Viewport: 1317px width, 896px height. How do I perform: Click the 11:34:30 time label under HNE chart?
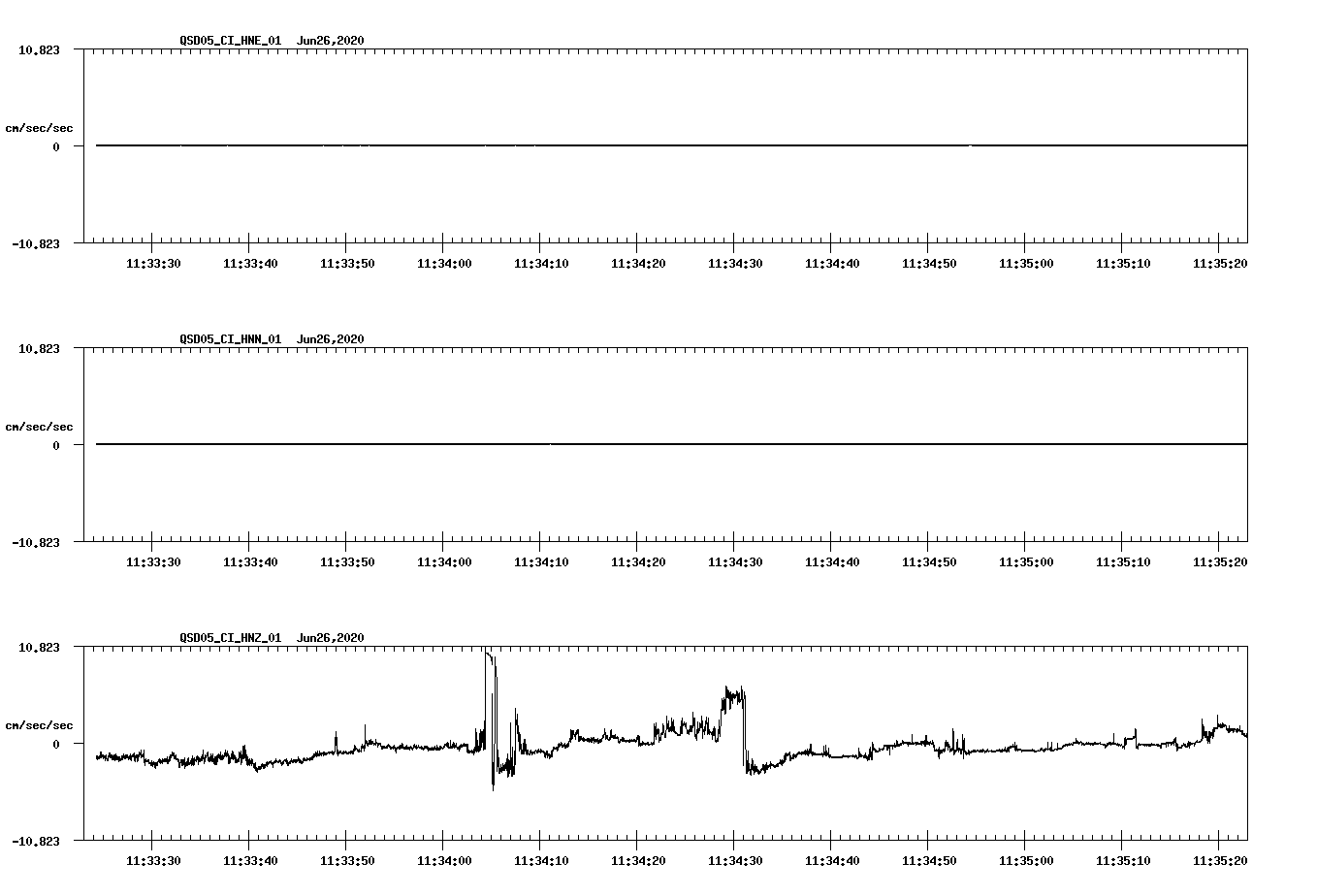(735, 264)
